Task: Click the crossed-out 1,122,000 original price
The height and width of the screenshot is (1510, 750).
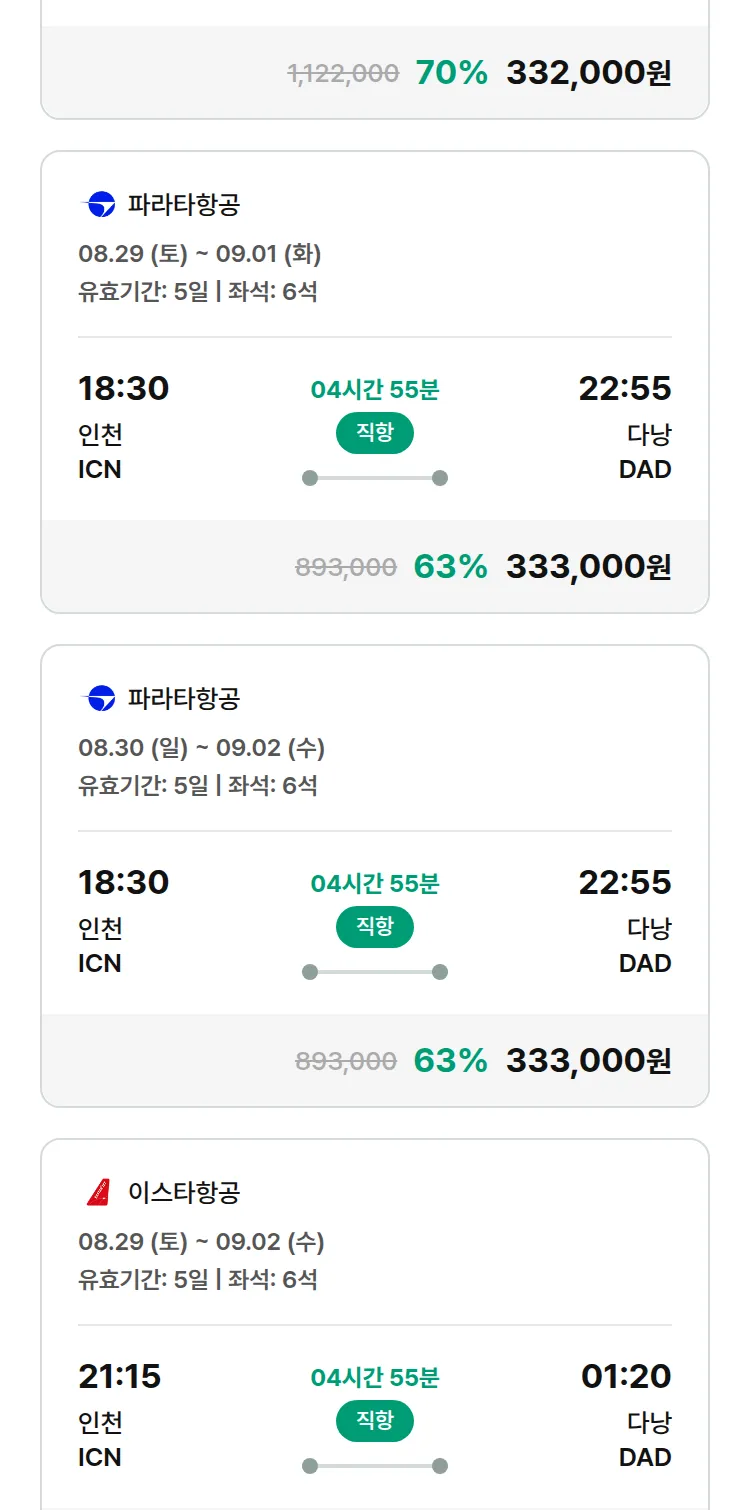Action: pos(343,73)
